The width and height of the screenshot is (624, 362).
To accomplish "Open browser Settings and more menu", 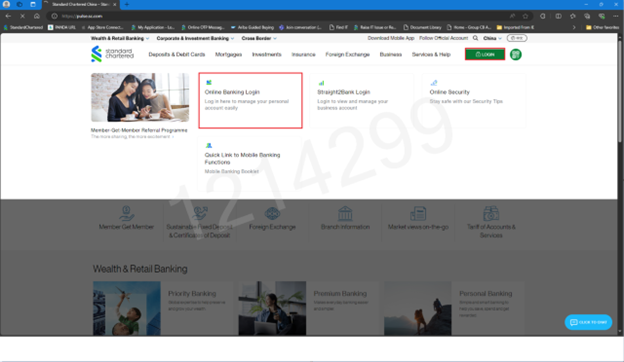I will coord(616,16).
